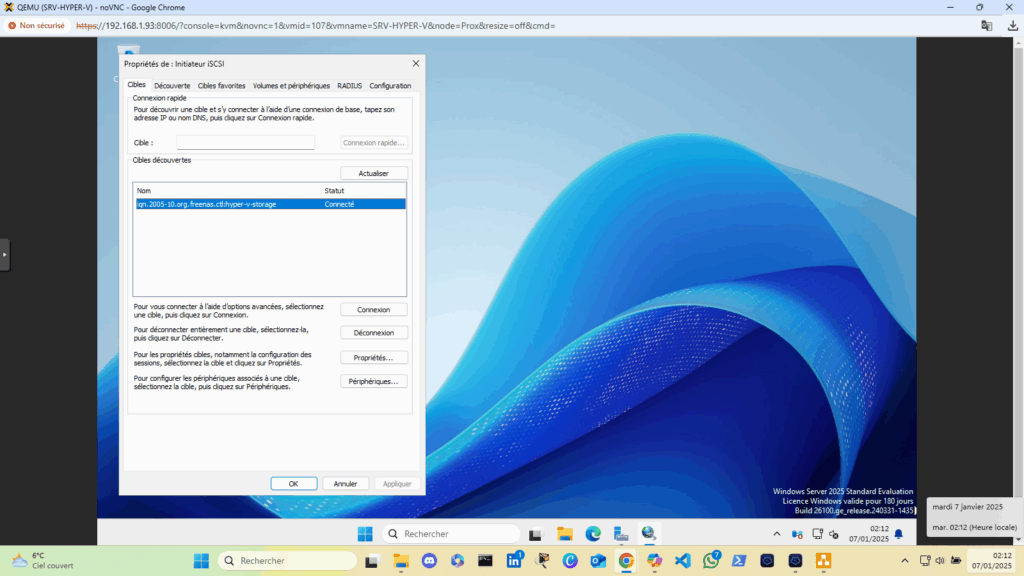Viewport: 1024px width, 576px height.
Task: Click the Connexion rapide button
Action: tap(374, 142)
